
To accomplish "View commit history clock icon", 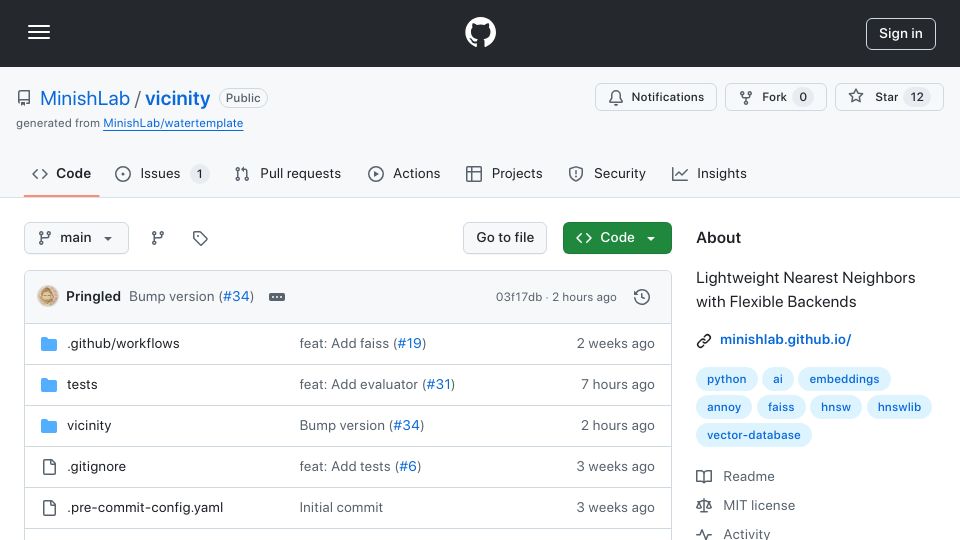I will pos(642,297).
